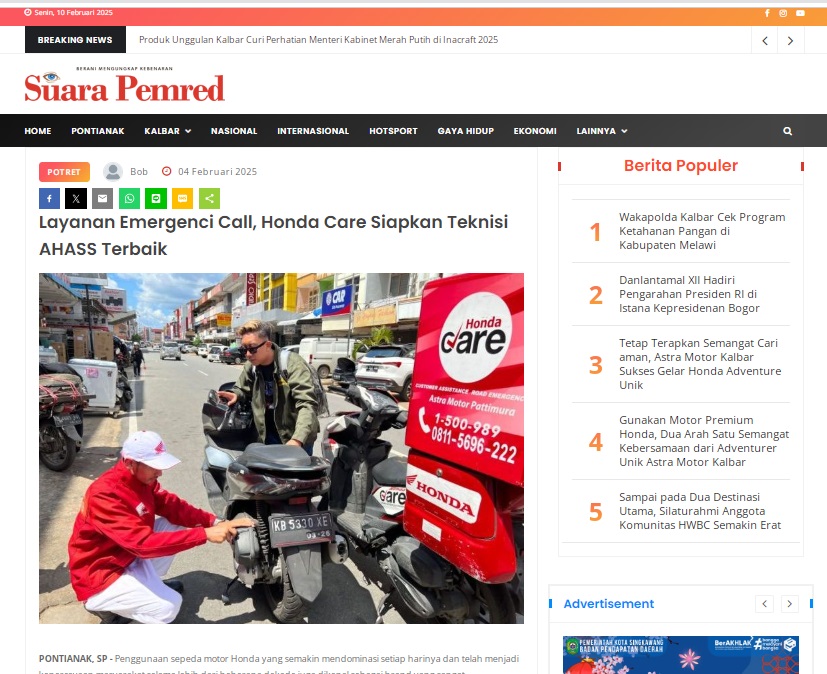Open popular news about Gunakan Motor Premium Honda
Screen dimensions: 827x674
(704, 441)
